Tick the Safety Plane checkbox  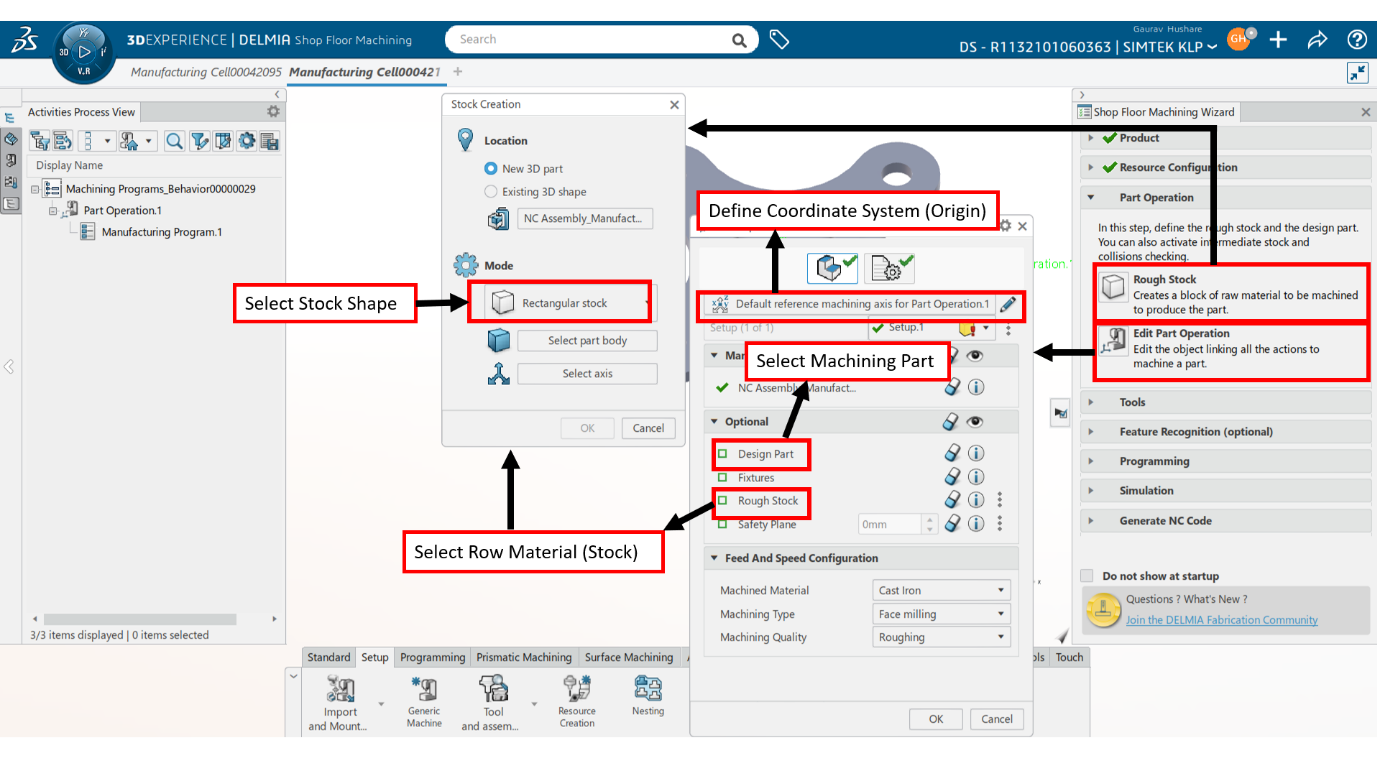pyautogui.click(x=723, y=524)
